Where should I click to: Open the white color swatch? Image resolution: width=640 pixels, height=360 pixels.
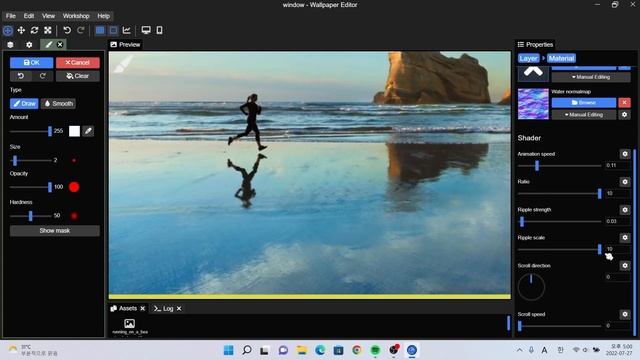click(74, 131)
